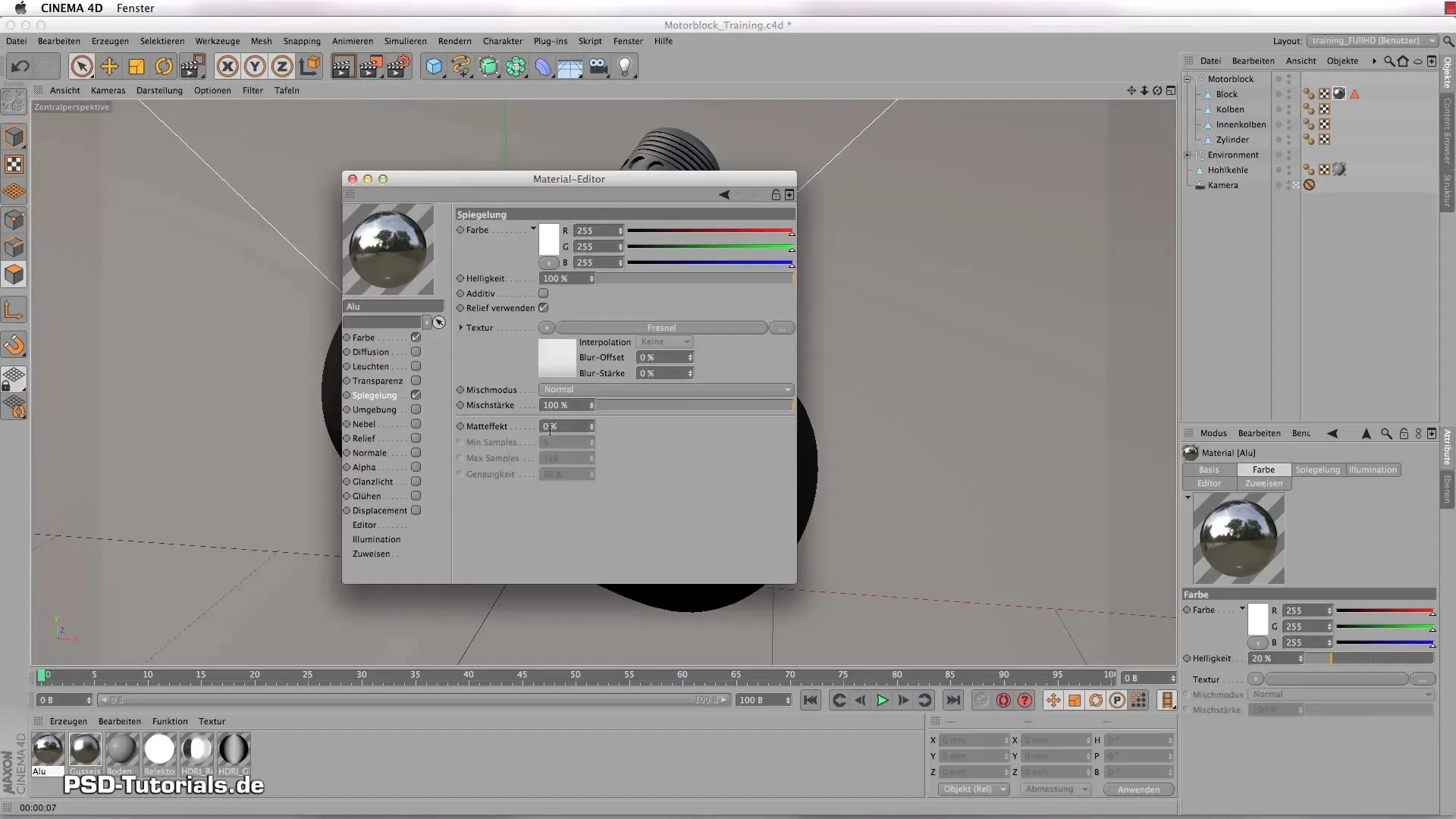Open Illumination settings in Material-Editor
The width and height of the screenshot is (1456, 819).
coord(376,539)
